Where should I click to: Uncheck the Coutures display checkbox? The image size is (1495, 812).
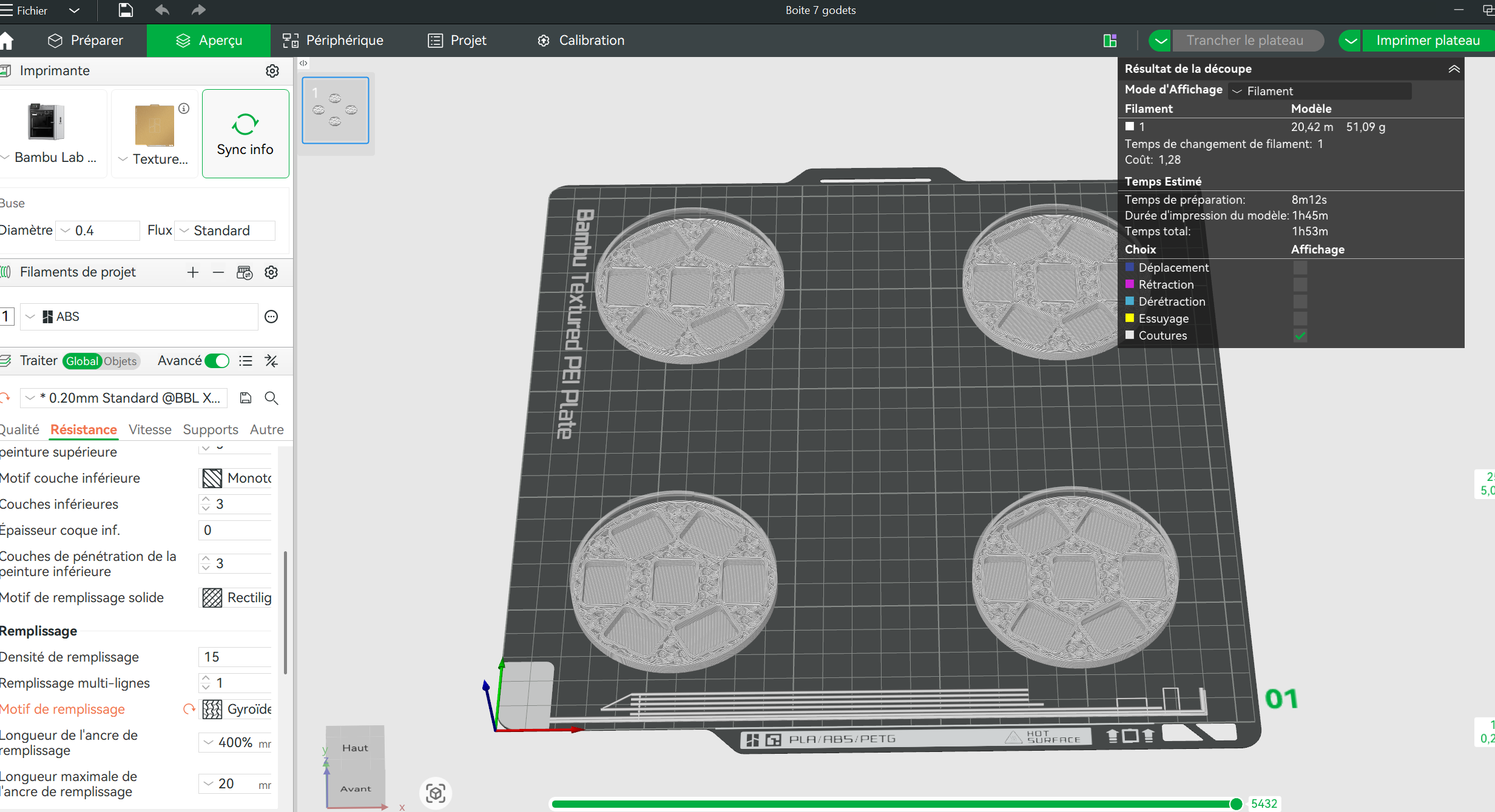[1299, 335]
